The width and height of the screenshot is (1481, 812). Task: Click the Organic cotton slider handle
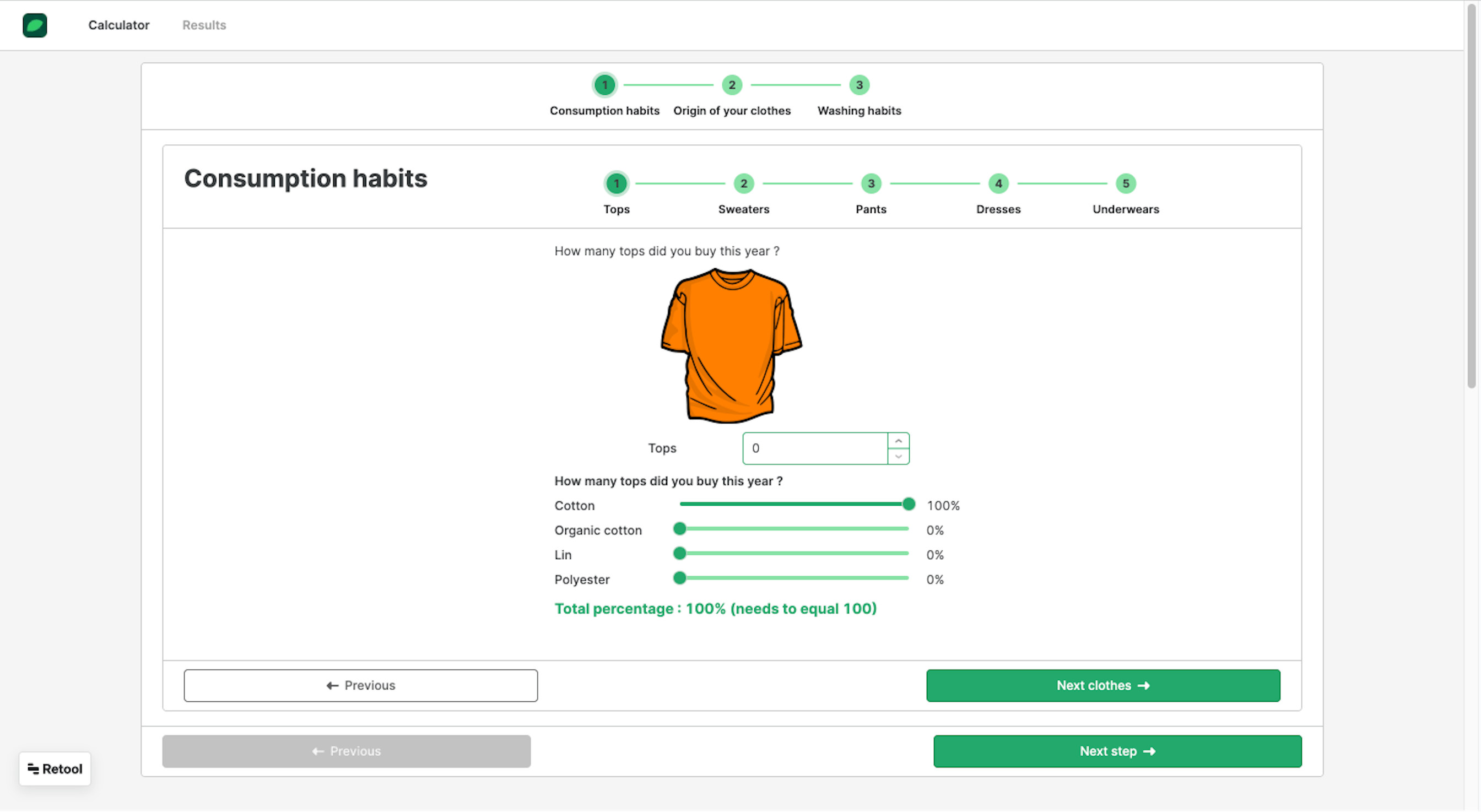click(679, 529)
